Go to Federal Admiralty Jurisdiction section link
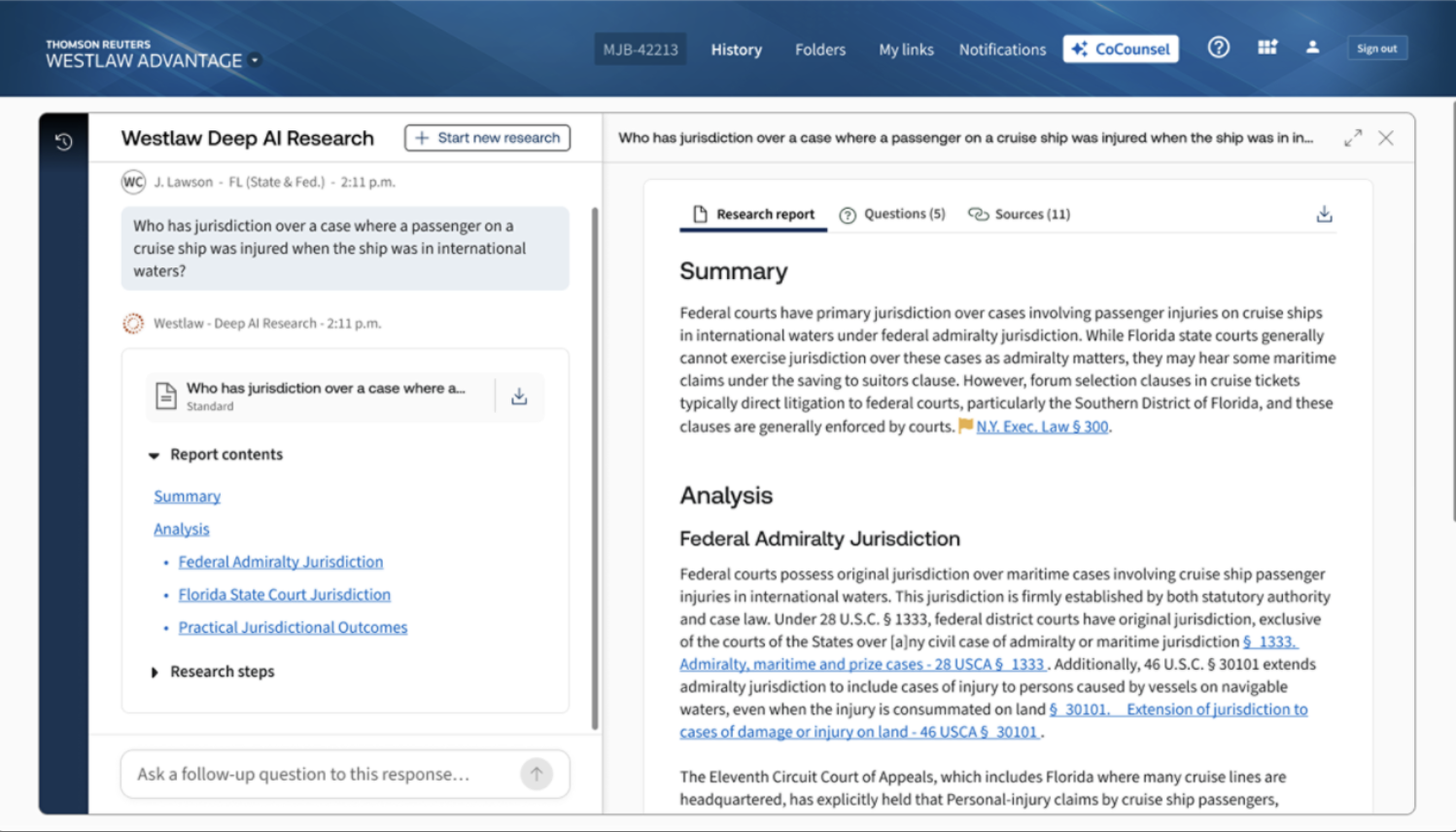 click(281, 562)
